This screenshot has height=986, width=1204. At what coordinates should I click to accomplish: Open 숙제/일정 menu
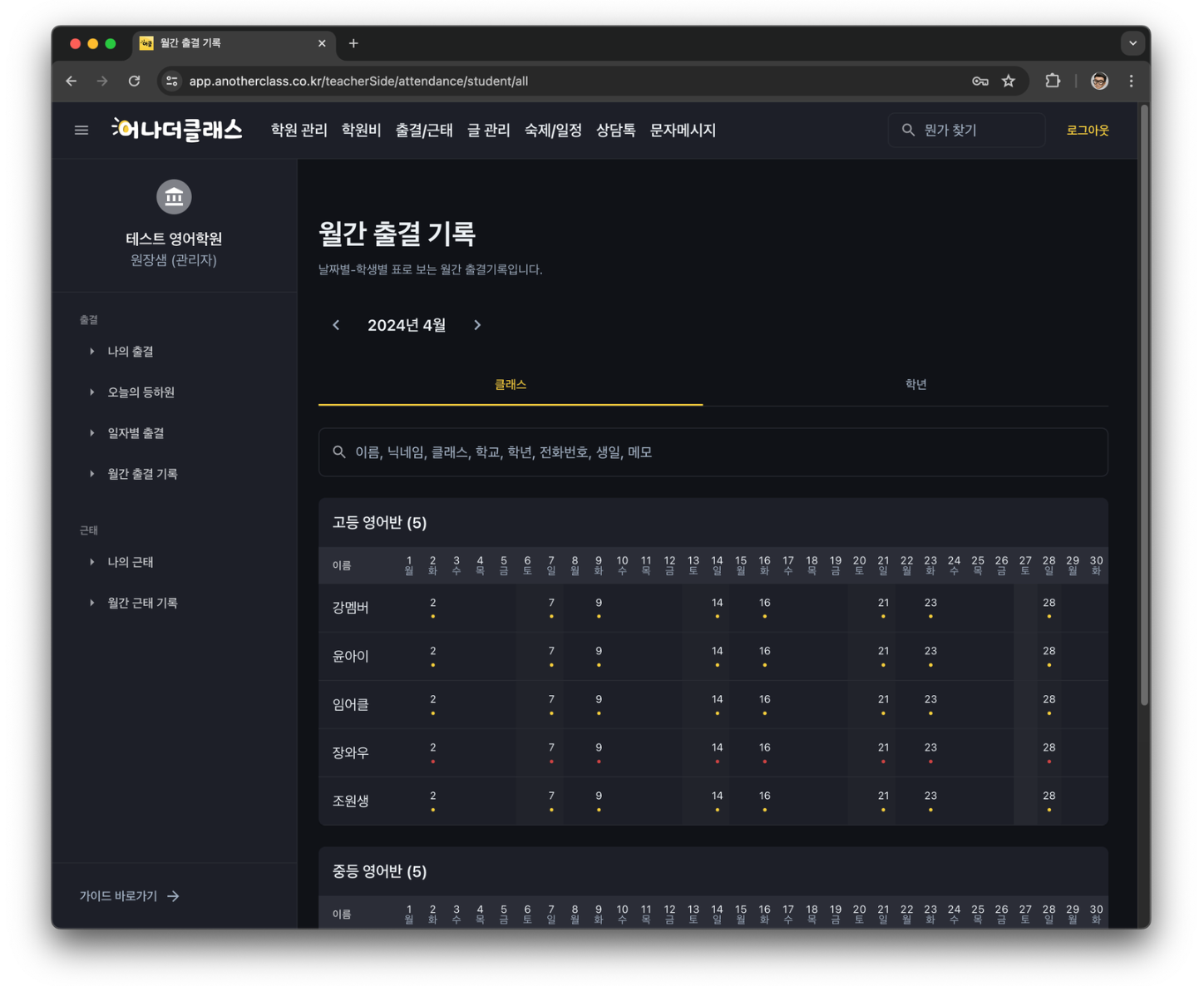[x=553, y=130]
